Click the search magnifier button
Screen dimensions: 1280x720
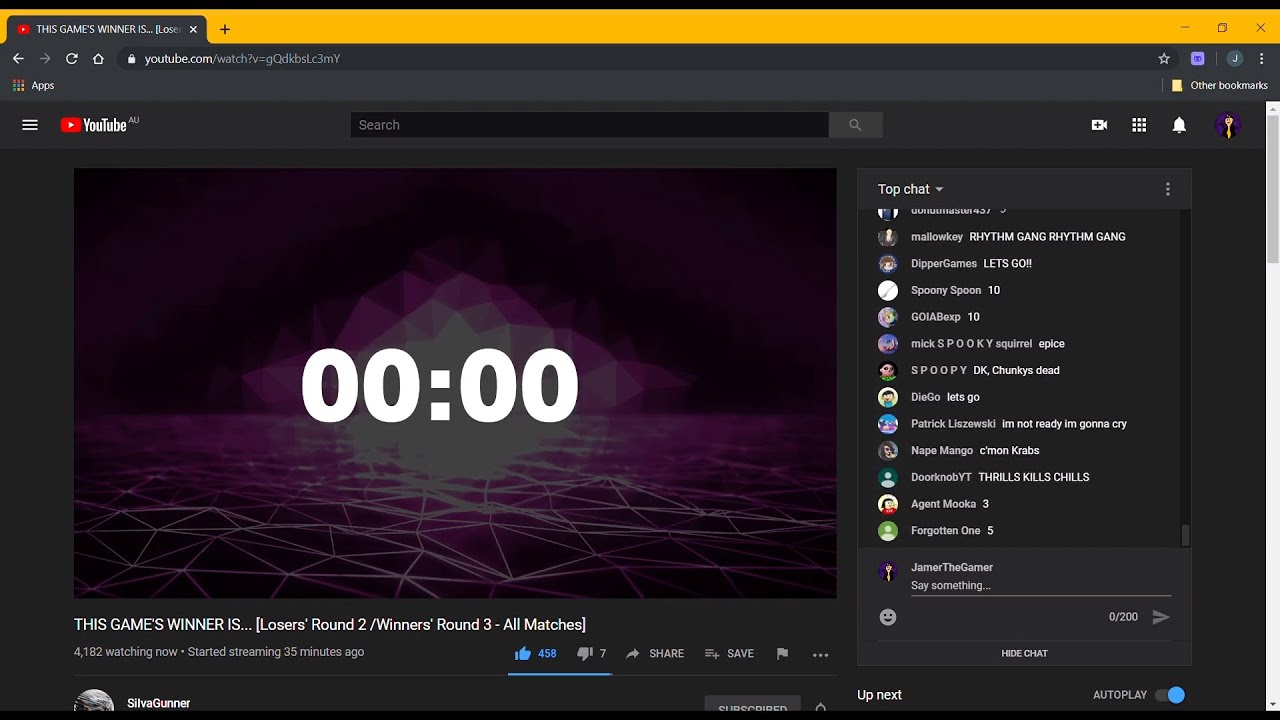[x=855, y=125]
